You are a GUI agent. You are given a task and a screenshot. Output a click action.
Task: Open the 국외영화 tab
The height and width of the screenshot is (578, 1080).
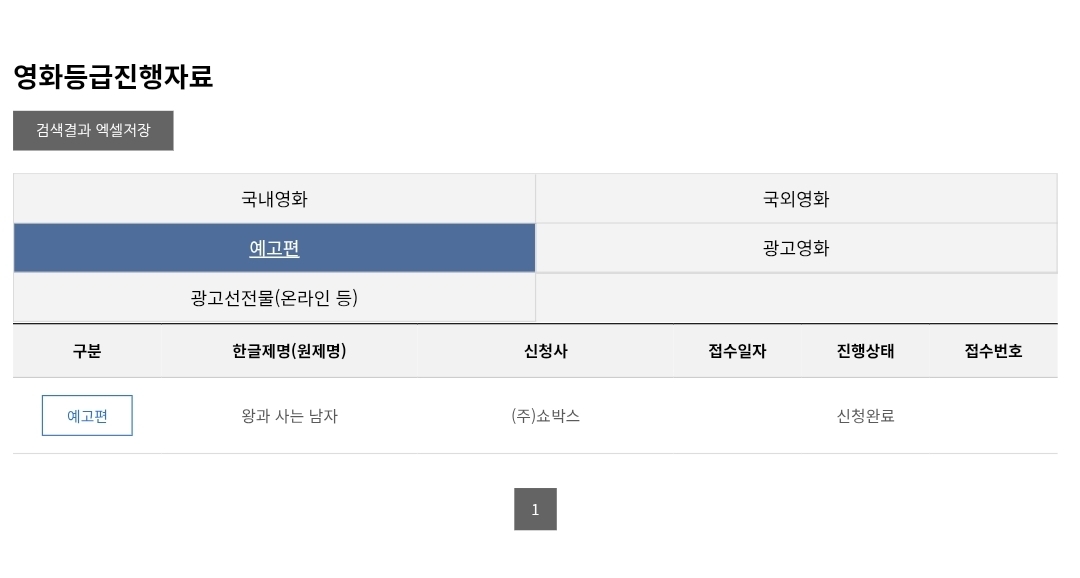coord(796,199)
